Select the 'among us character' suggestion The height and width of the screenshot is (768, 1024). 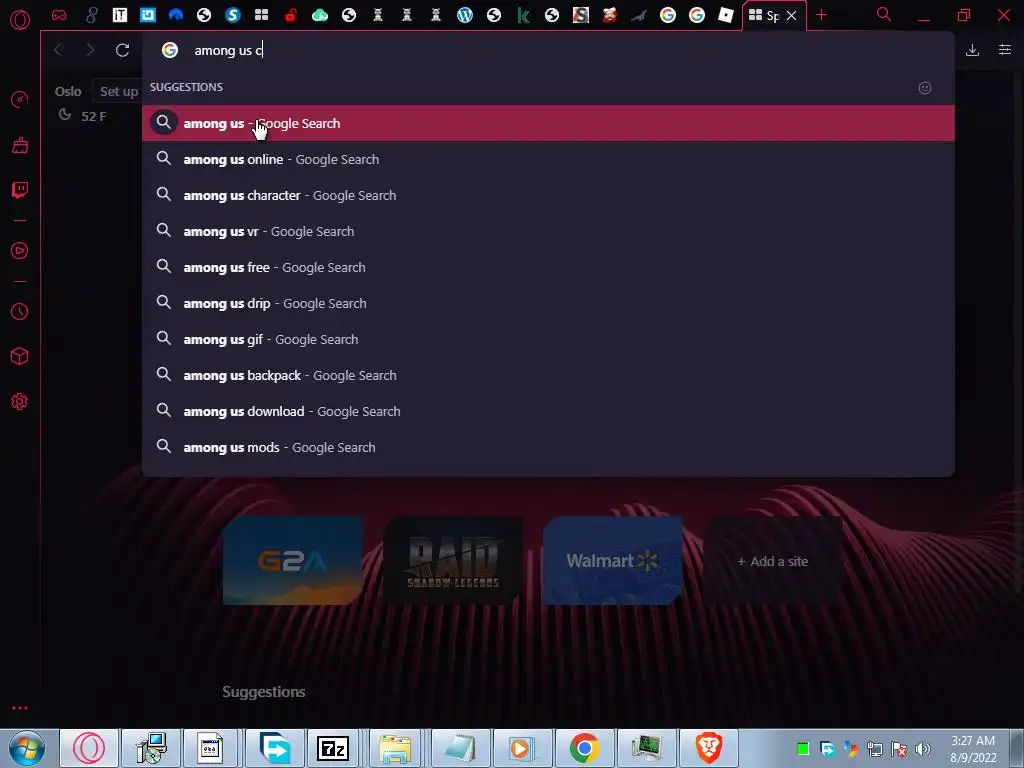pyautogui.click(x=548, y=195)
